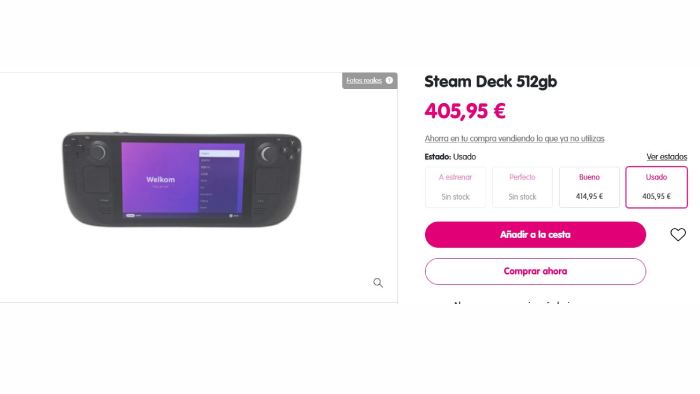Click the heart wishlist icon
700x394 pixels.
tap(678, 234)
